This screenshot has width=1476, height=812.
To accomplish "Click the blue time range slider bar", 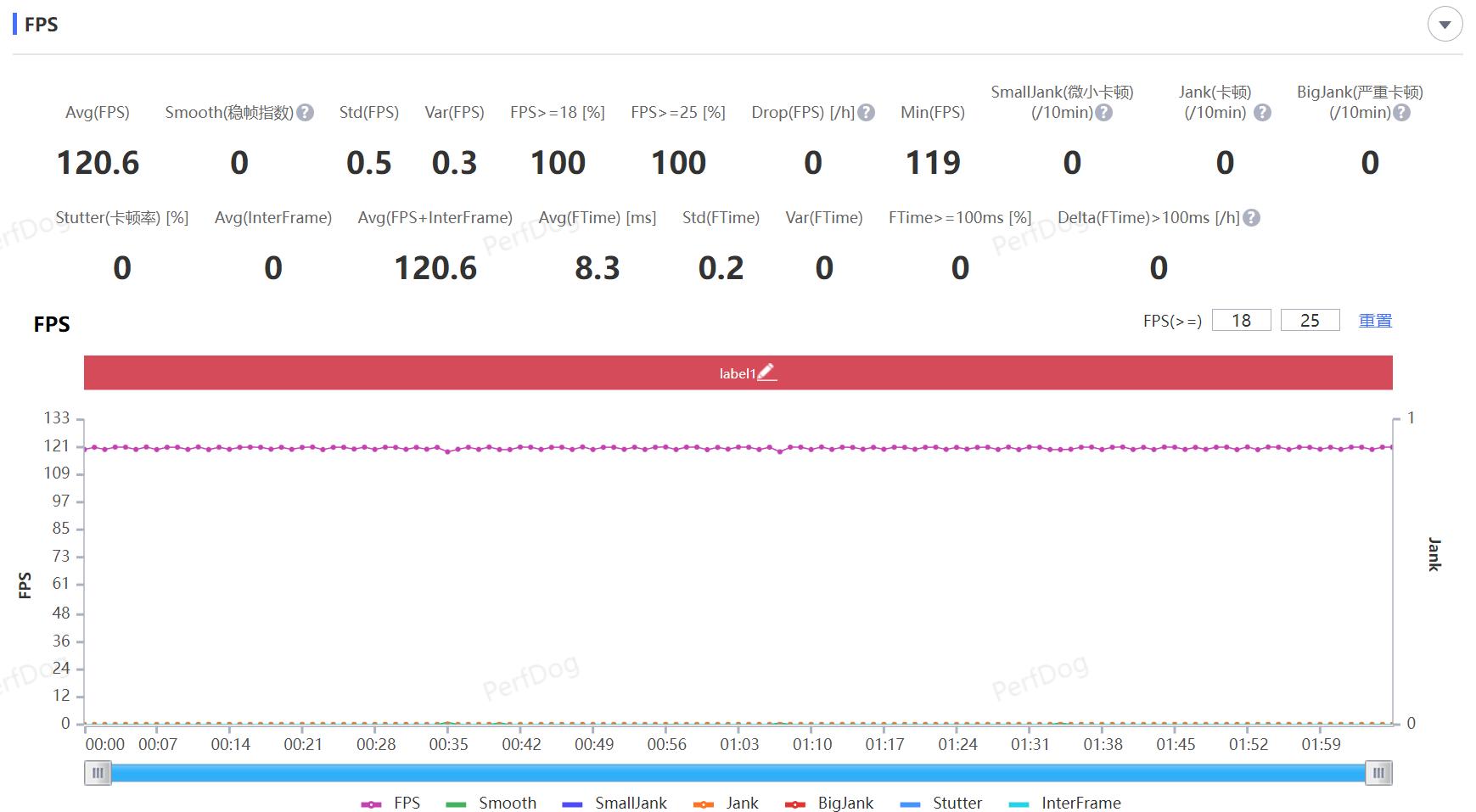I will [738, 773].
